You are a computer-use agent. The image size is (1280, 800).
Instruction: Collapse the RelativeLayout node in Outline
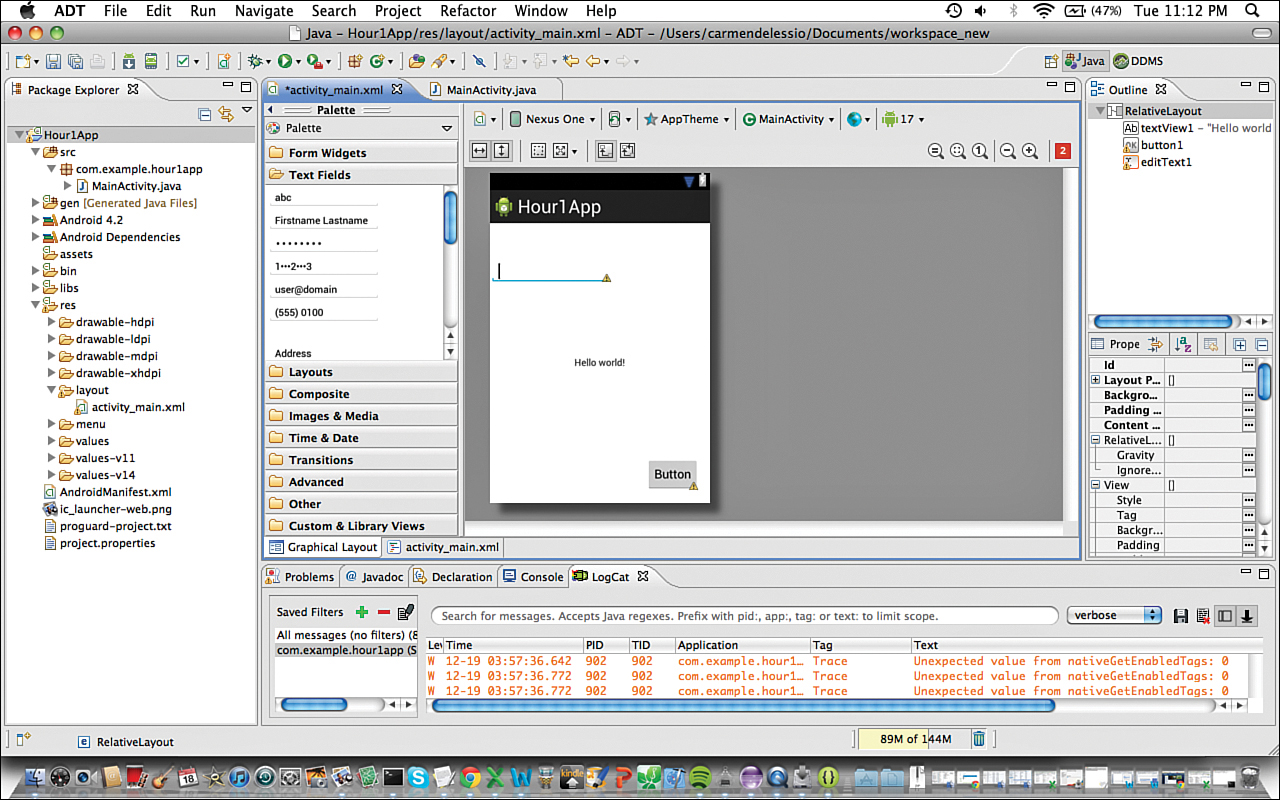click(1100, 111)
